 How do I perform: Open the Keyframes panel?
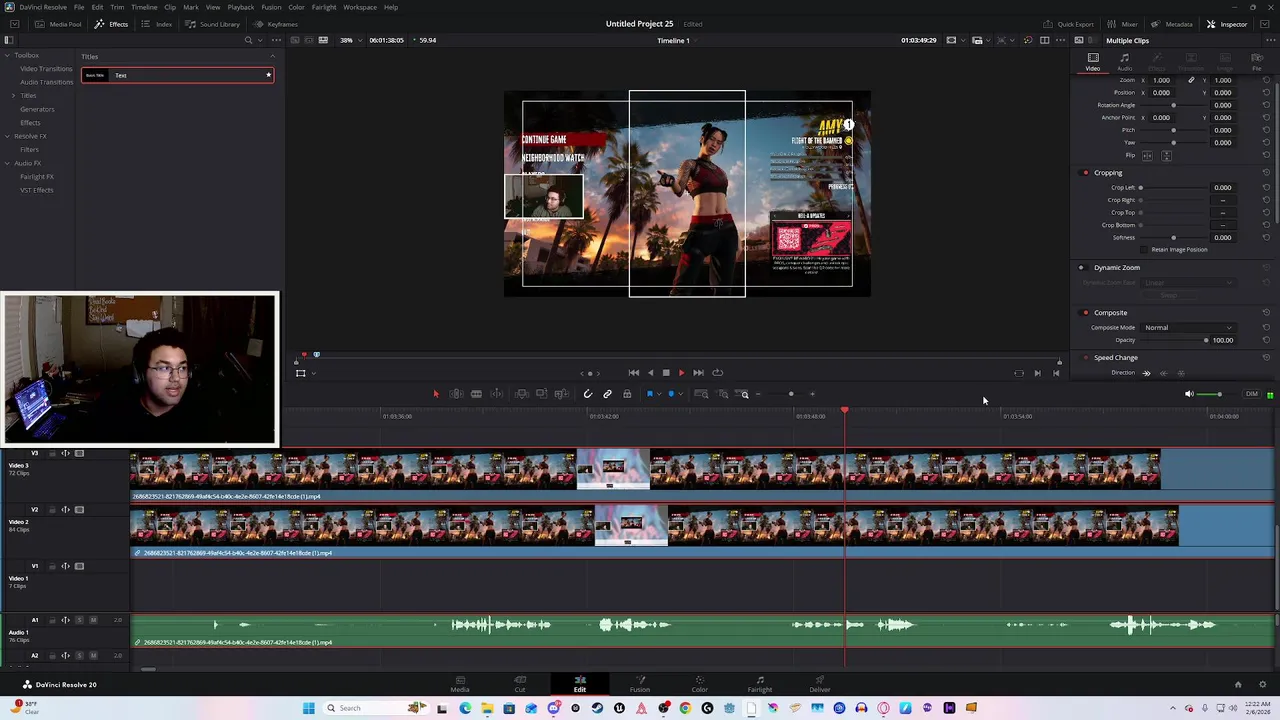(x=276, y=24)
